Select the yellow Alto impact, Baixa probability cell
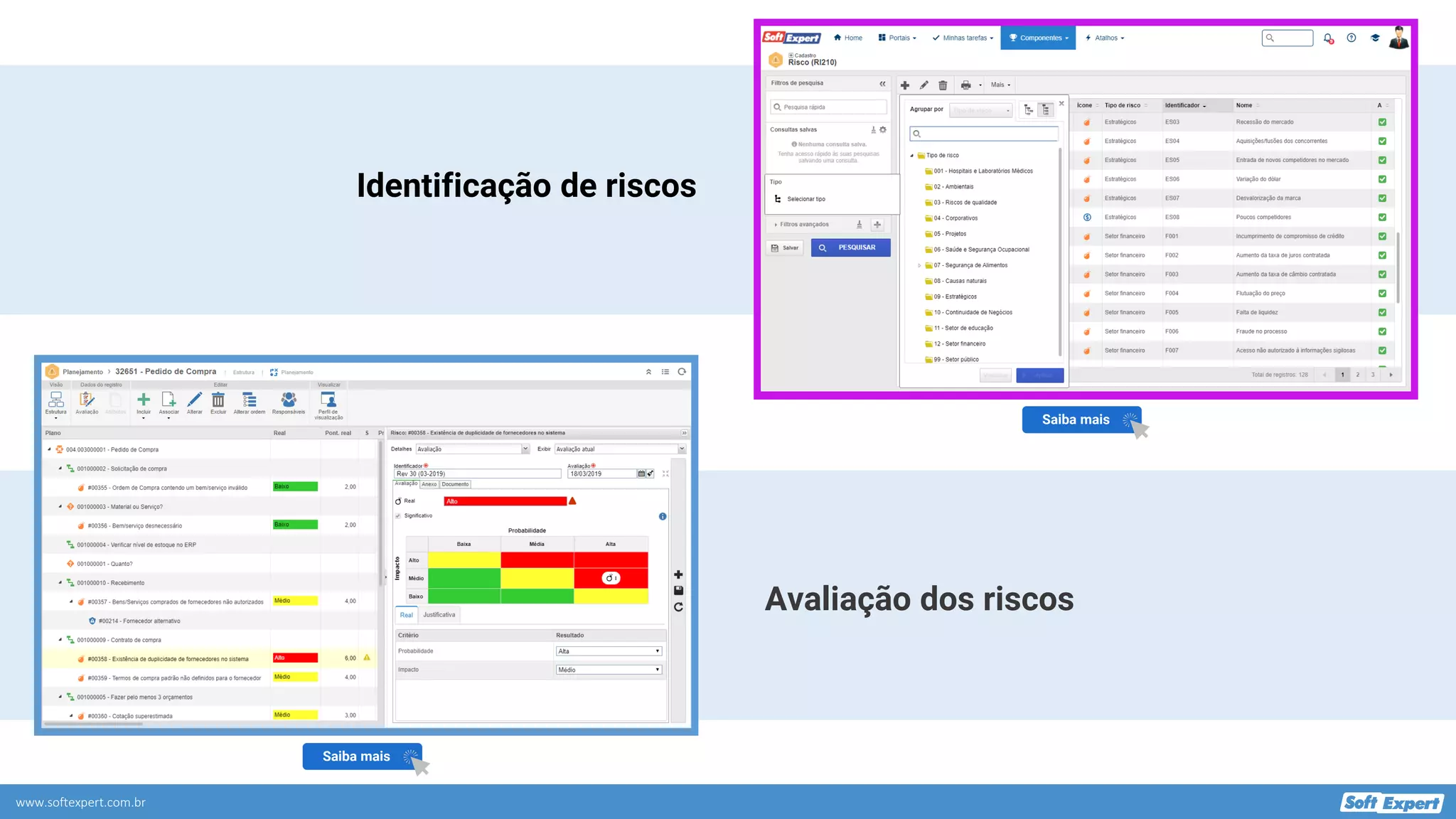1456x819 pixels. [x=464, y=560]
